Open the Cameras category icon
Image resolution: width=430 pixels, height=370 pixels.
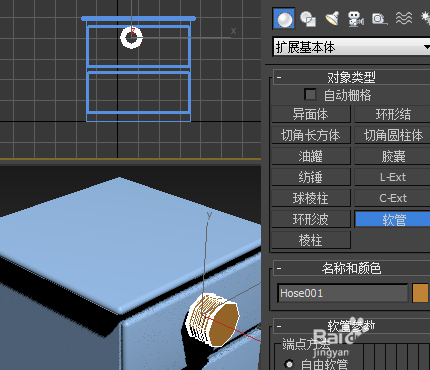point(355,18)
